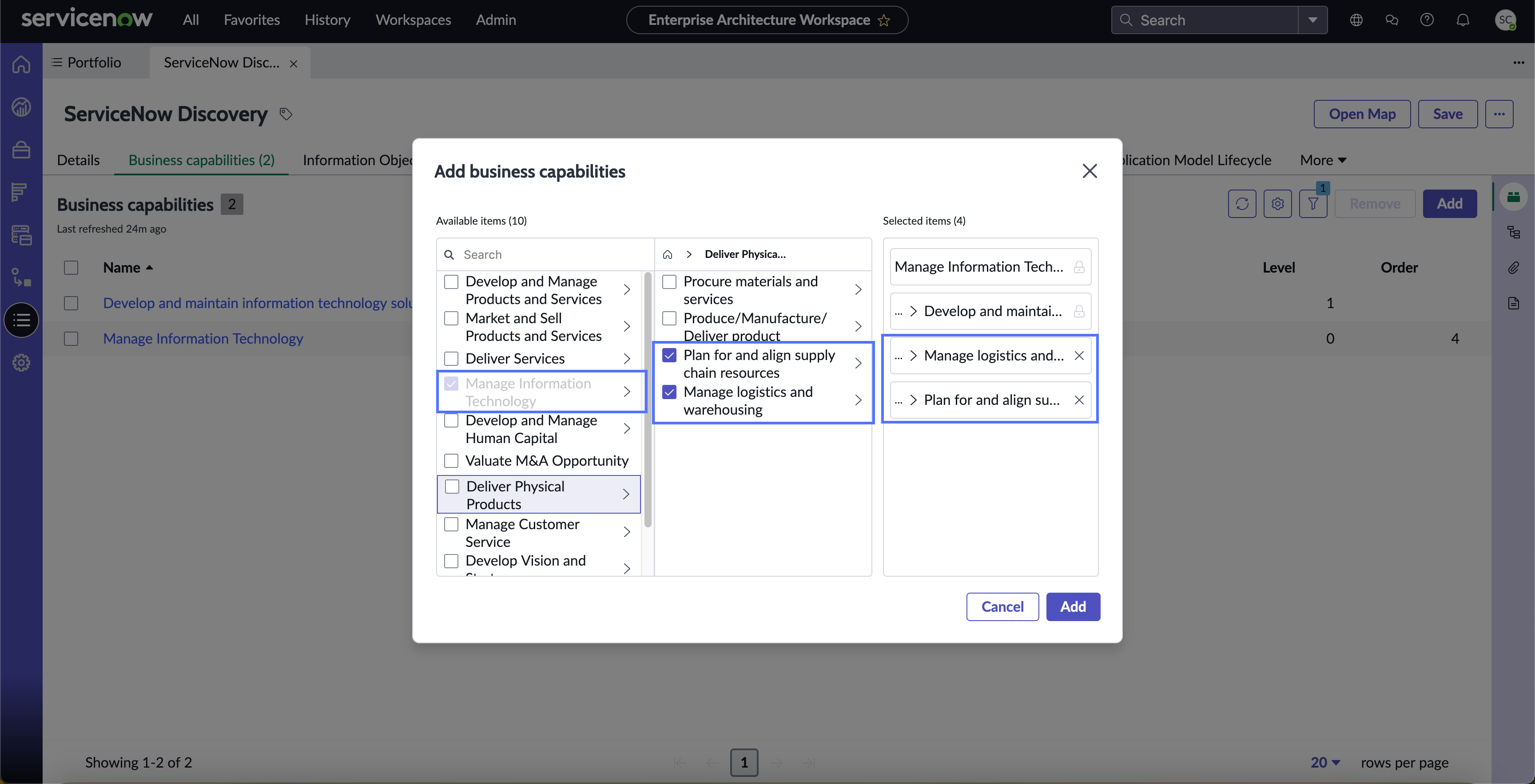Open the filter funnel icon
Screen dimensions: 1535x784
click(1313, 204)
